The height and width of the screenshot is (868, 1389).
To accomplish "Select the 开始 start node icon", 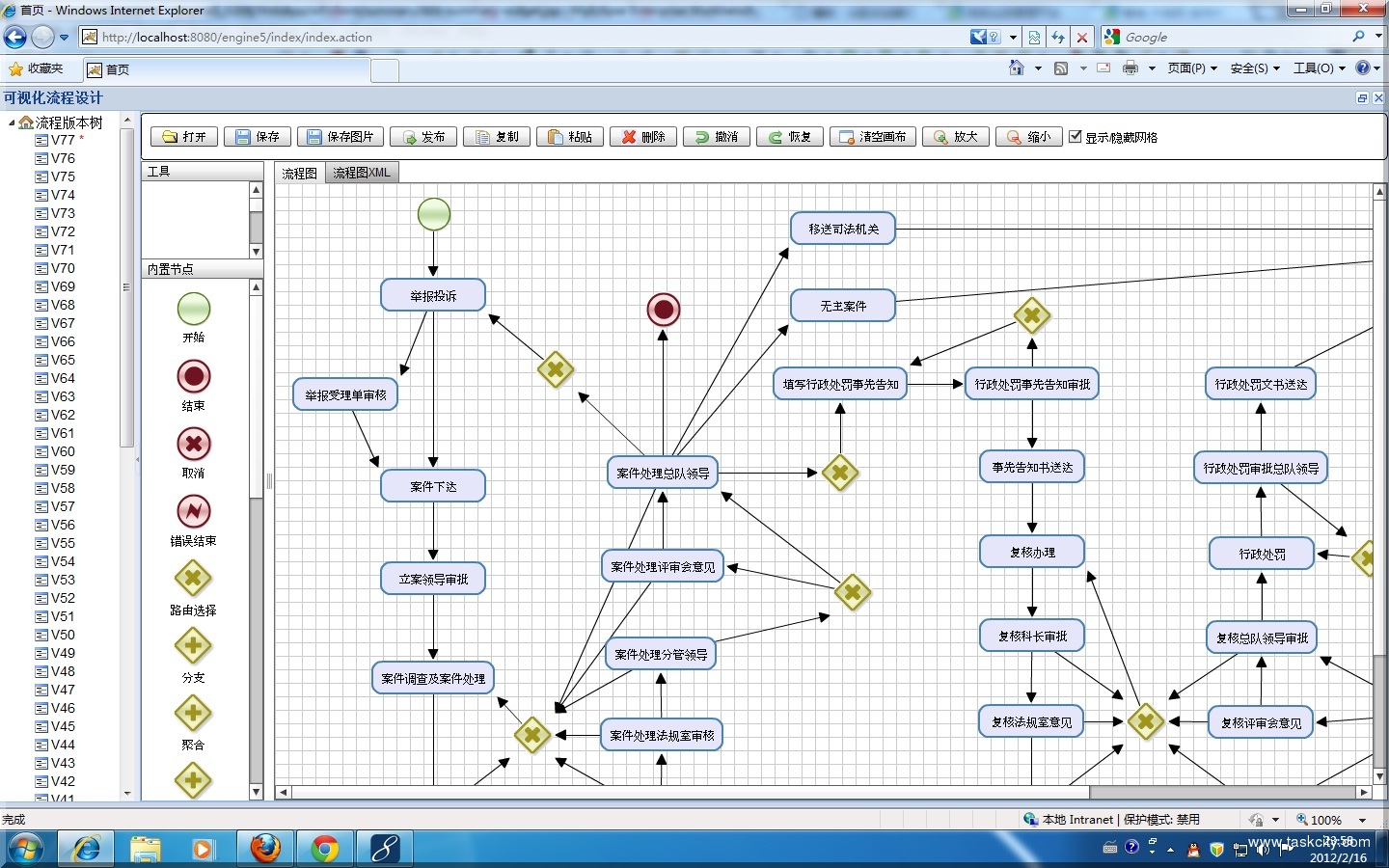I will [x=193, y=310].
